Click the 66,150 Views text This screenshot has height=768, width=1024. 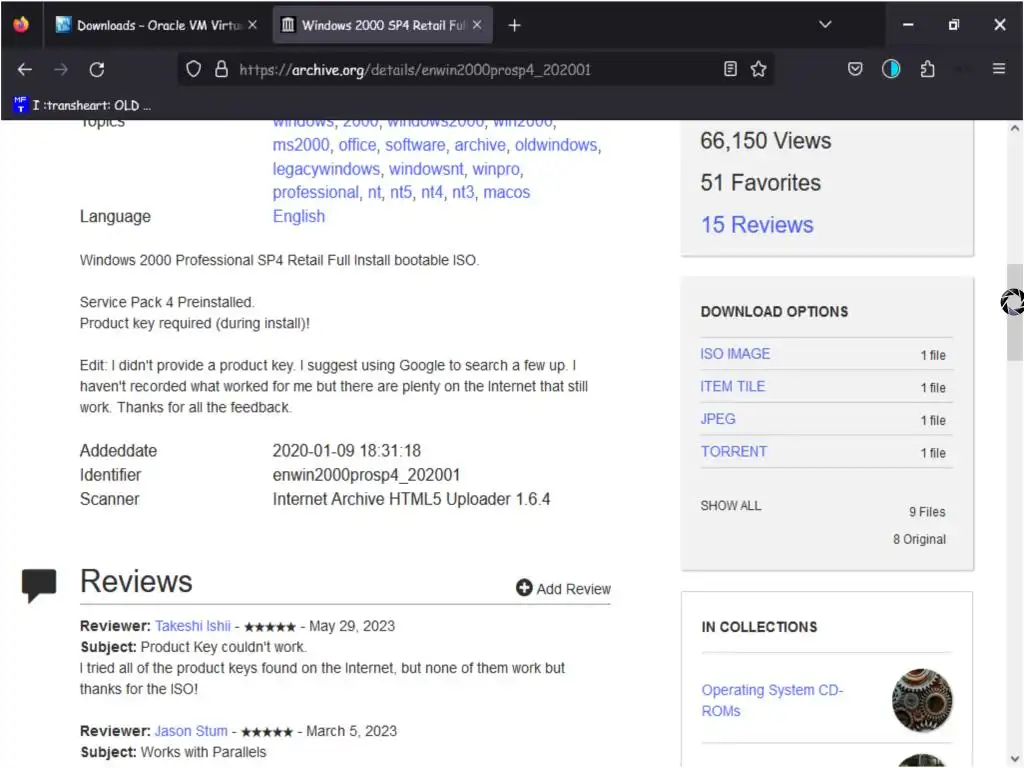tap(765, 141)
